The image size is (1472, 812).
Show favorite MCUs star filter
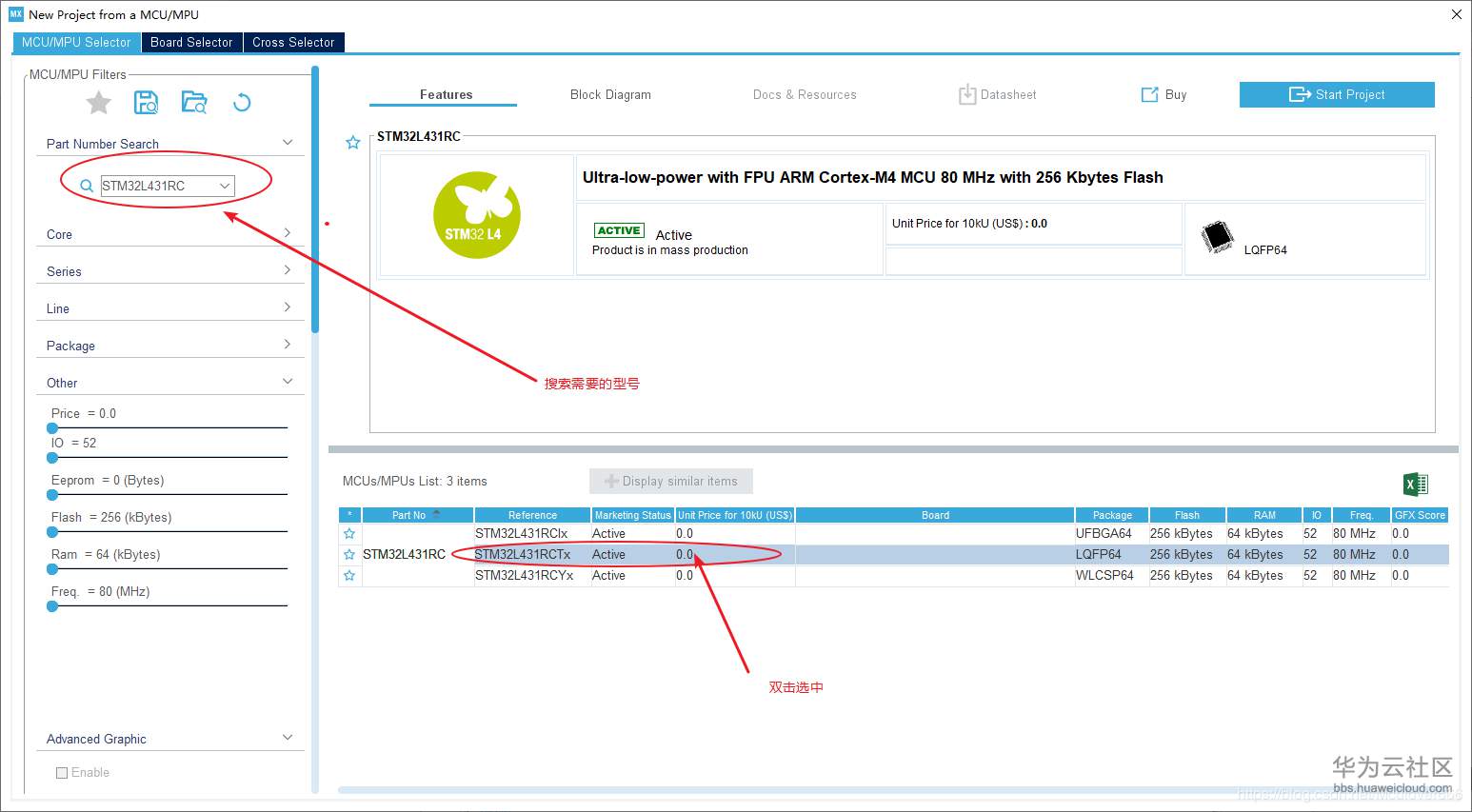pyautogui.click(x=99, y=103)
